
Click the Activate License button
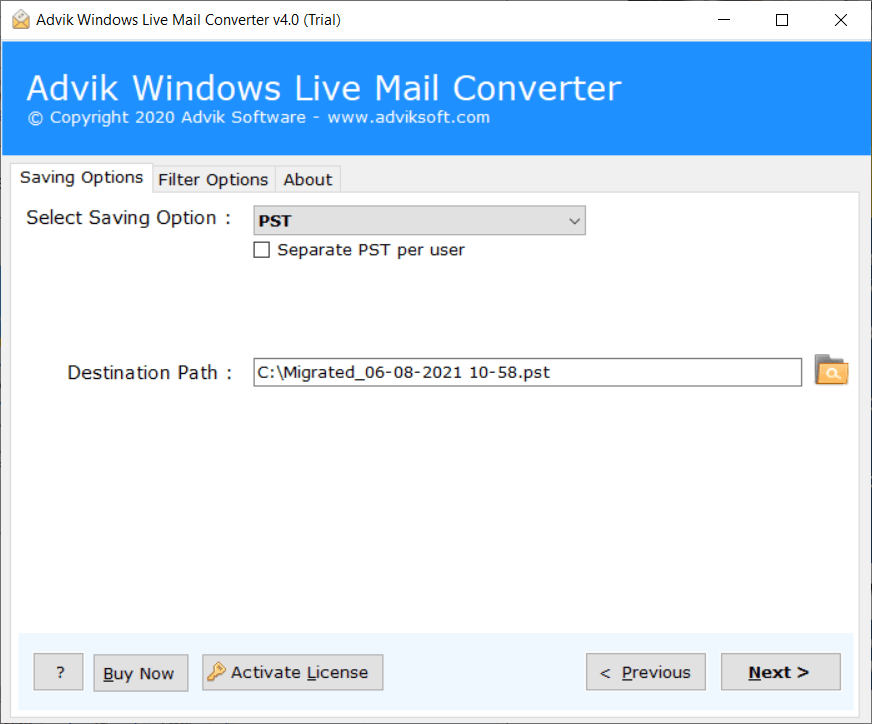[x=293, y=672]
